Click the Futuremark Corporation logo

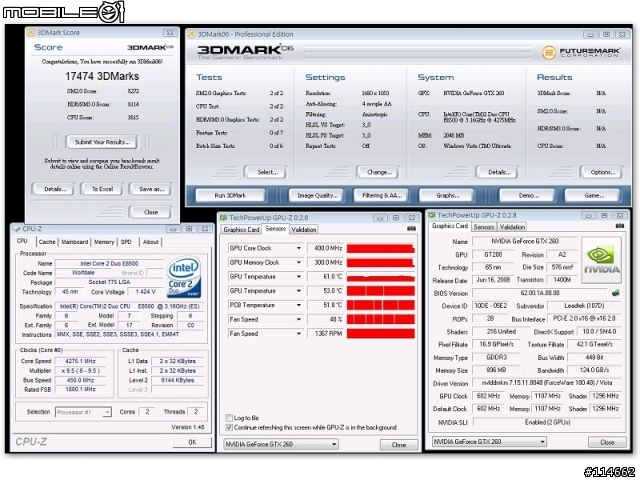[x=581, y=52]
